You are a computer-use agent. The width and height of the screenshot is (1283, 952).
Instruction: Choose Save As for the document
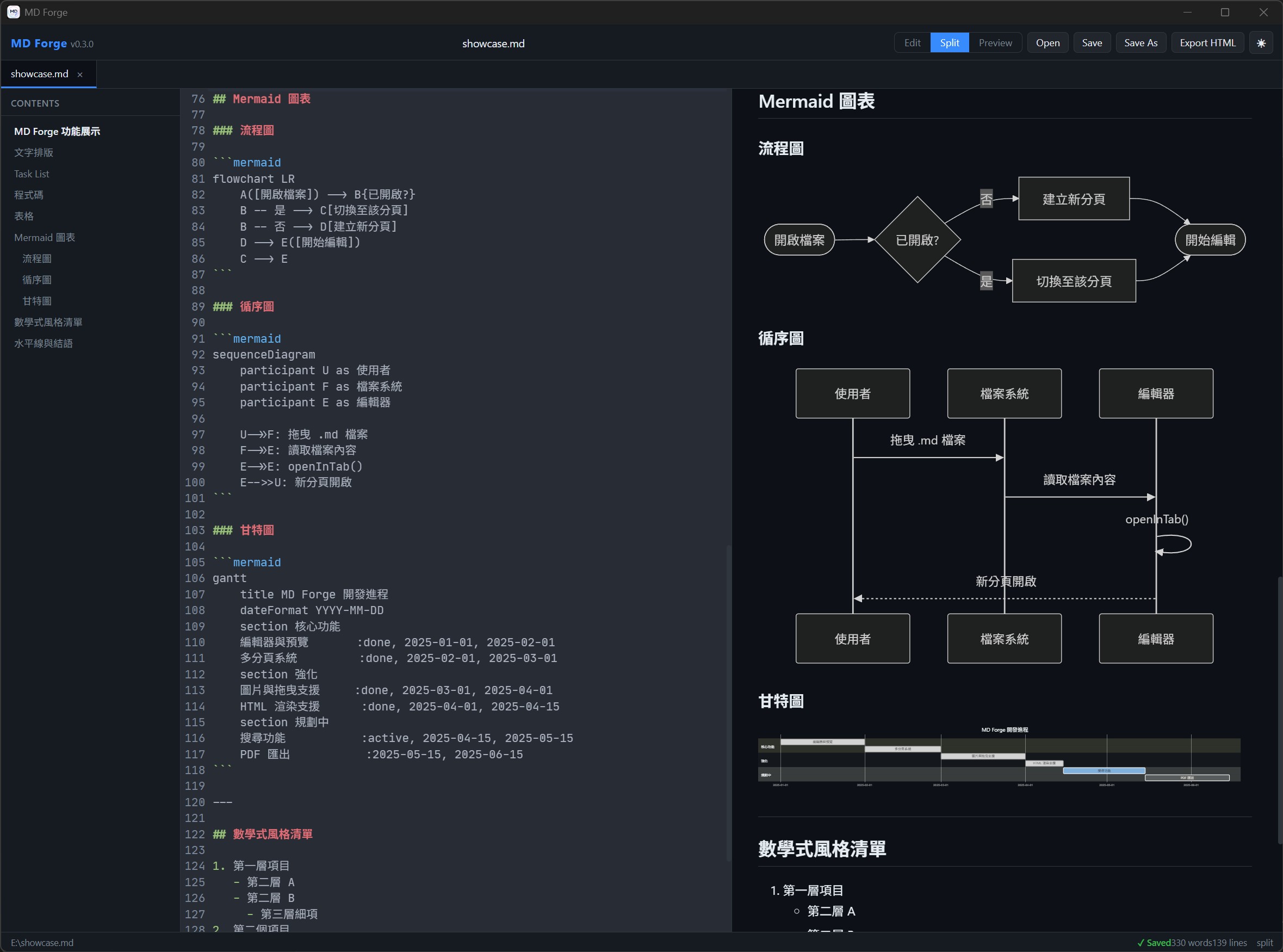pyautogui.click(x=1141, y=43)
